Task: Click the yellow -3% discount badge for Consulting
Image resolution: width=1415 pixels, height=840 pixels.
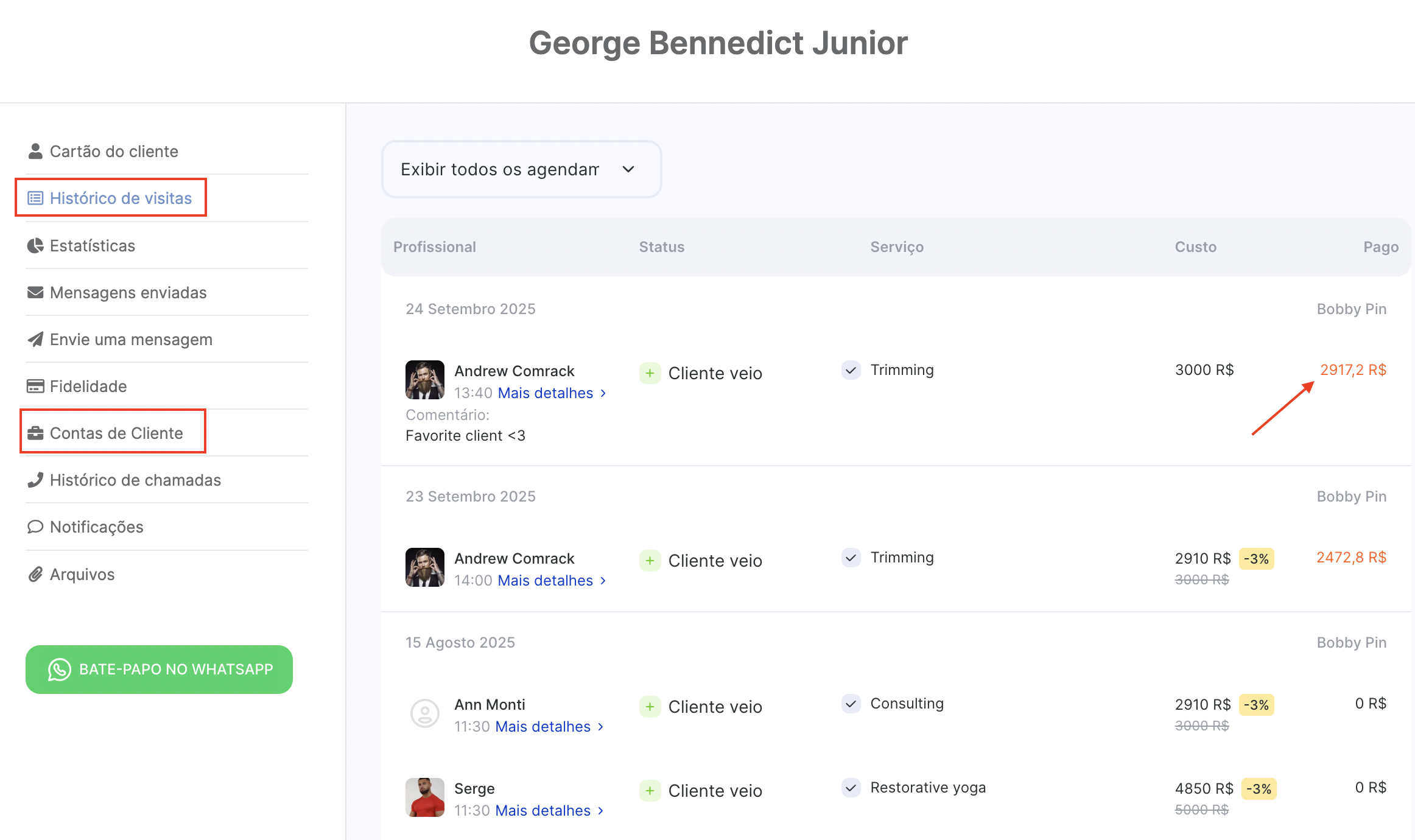Action: (1256, 705)
